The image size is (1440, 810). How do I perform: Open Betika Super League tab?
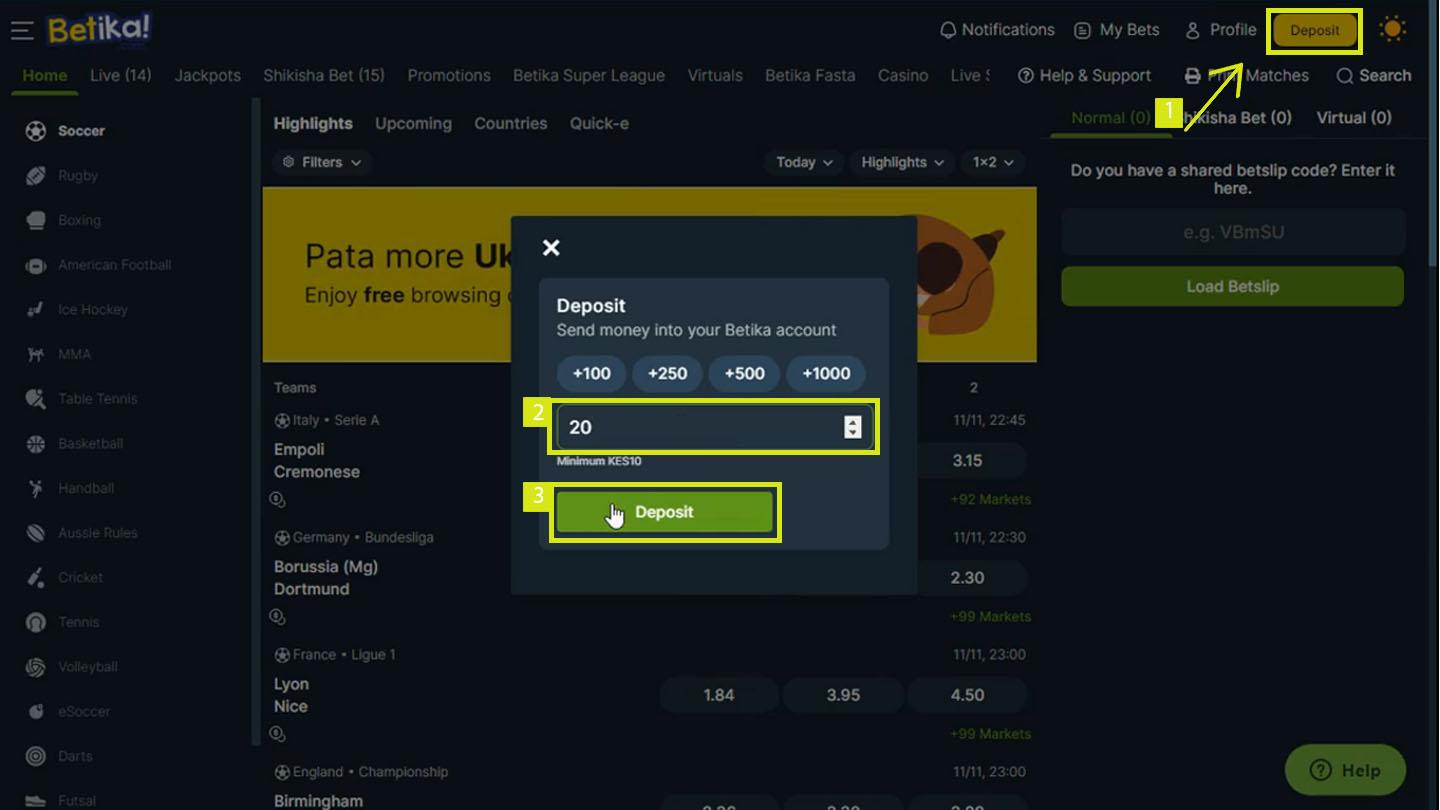coord(589,76)
